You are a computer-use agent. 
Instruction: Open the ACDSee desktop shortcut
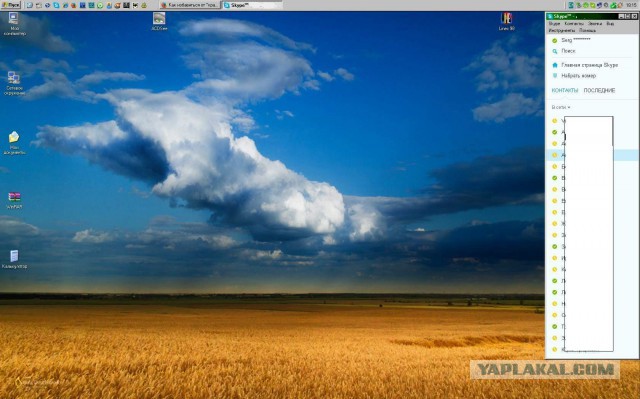click(159, 21)
